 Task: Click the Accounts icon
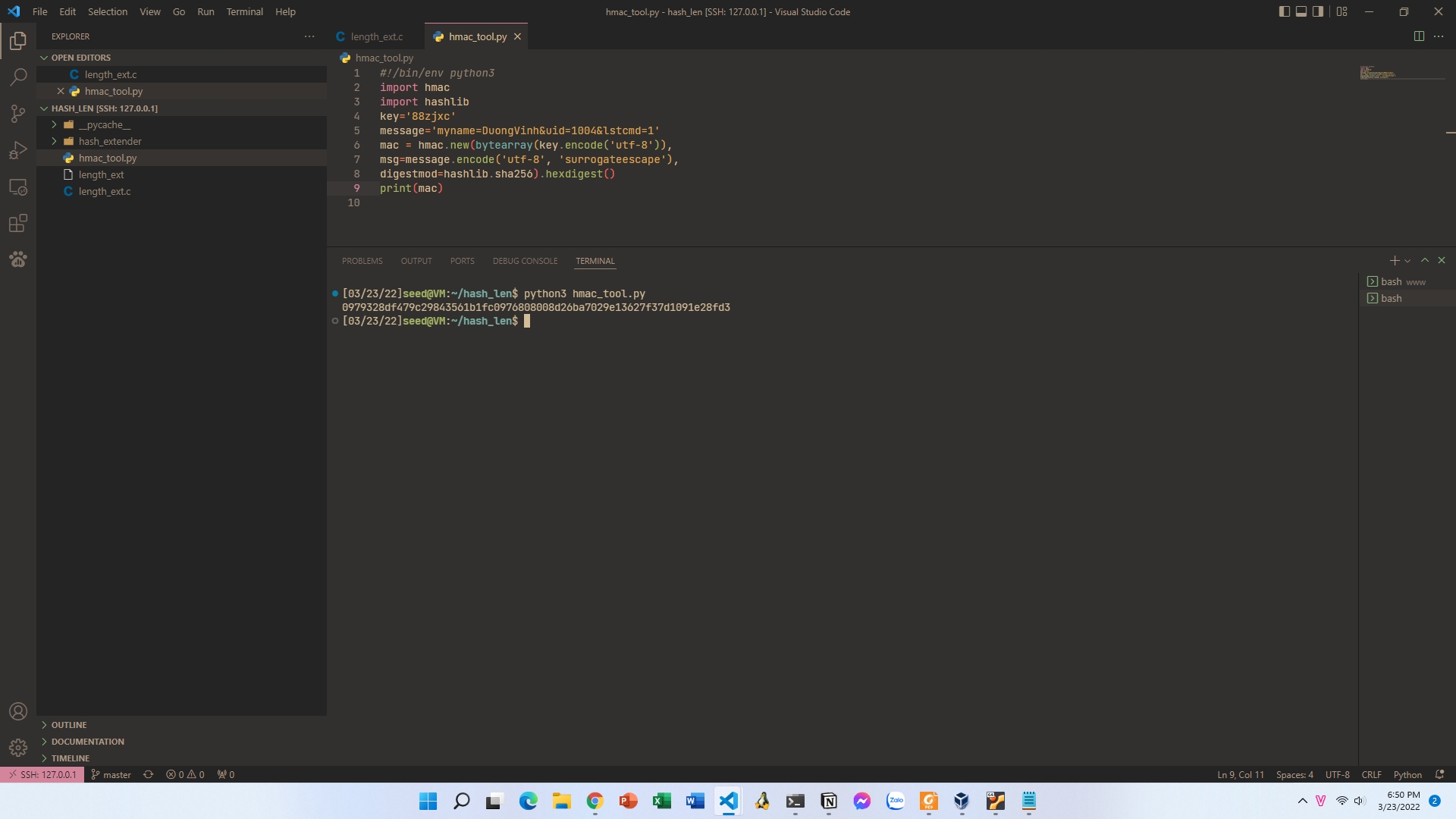18,711
